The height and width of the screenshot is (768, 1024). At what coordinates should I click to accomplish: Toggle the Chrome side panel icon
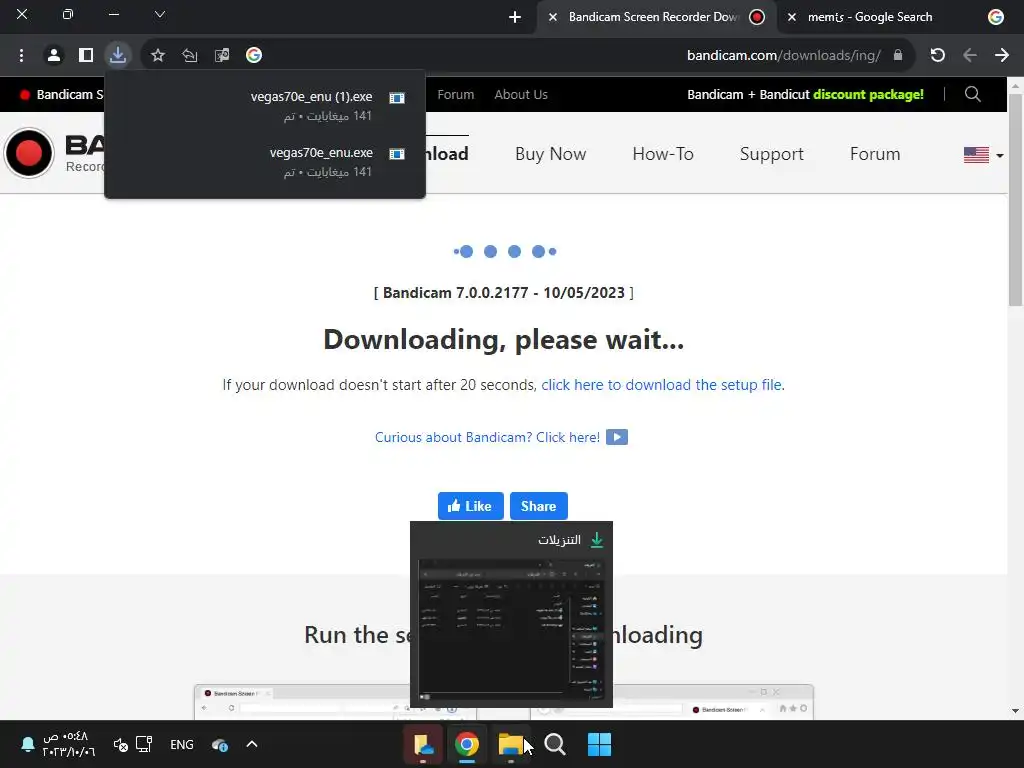coord(86,56)
